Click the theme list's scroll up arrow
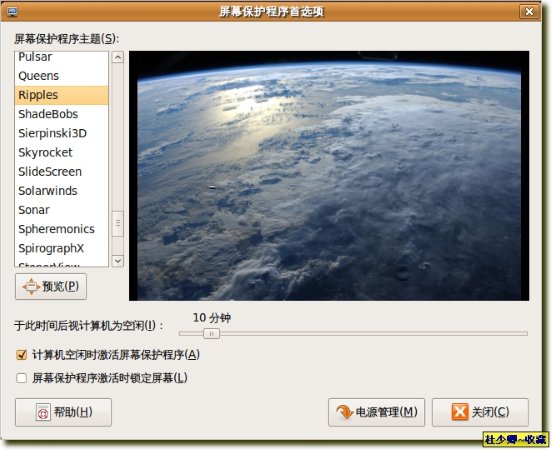552x450 pixels. pos(118,57)
